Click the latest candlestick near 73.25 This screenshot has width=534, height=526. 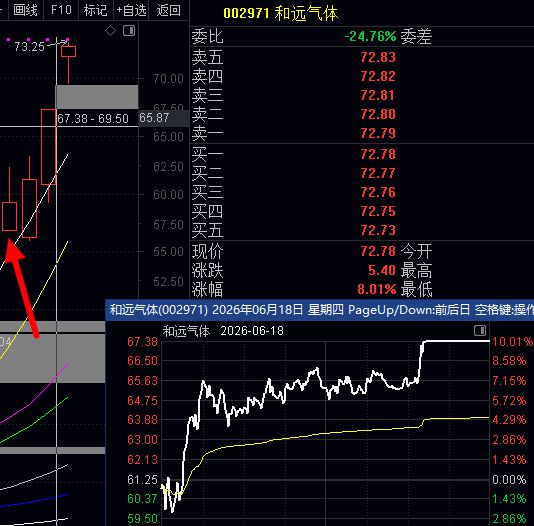68,52
